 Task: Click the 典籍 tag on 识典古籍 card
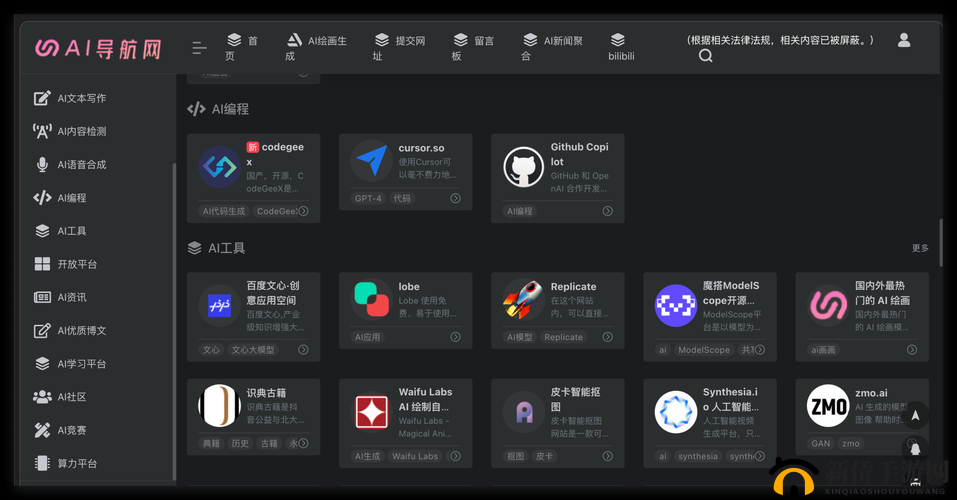tap(211, 443)
